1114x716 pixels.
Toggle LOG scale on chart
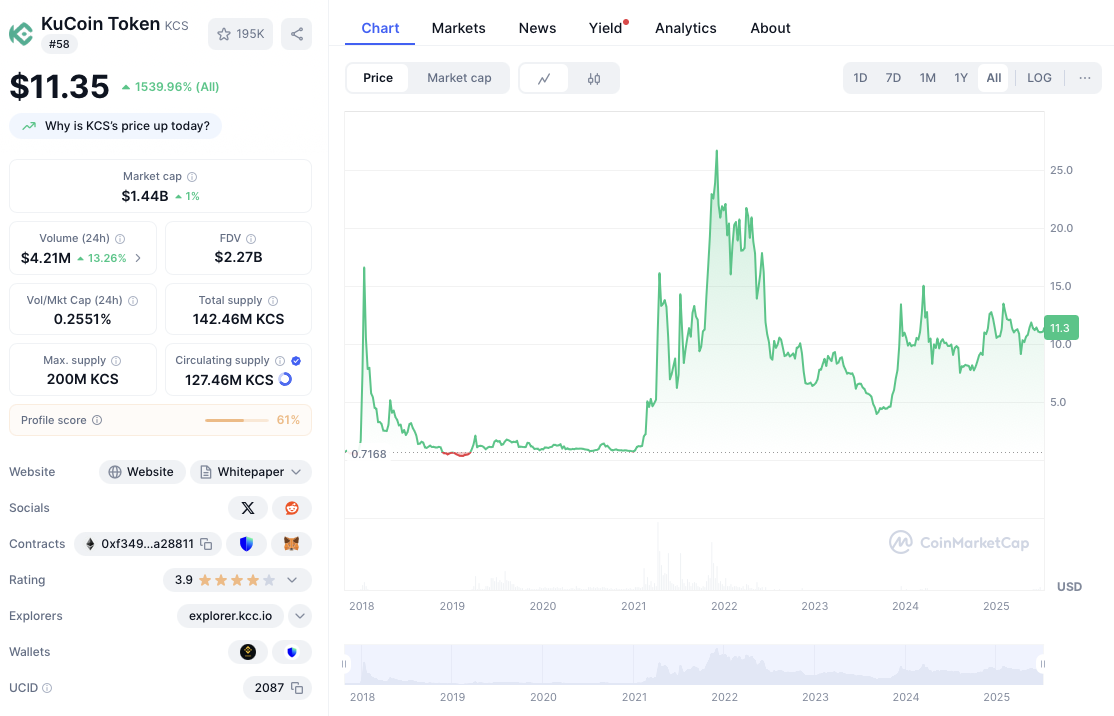pos(1039,78)
